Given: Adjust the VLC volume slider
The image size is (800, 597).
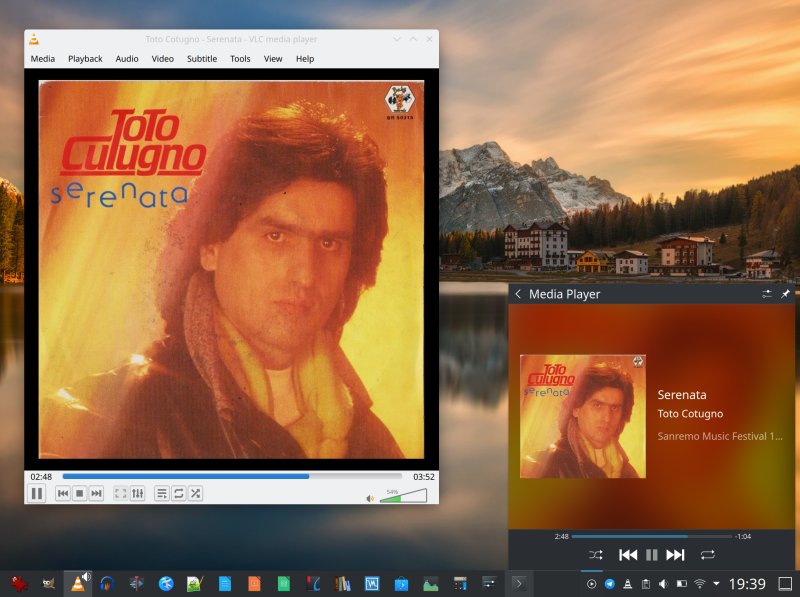Looking at the screenshot, I should point(403,495).
